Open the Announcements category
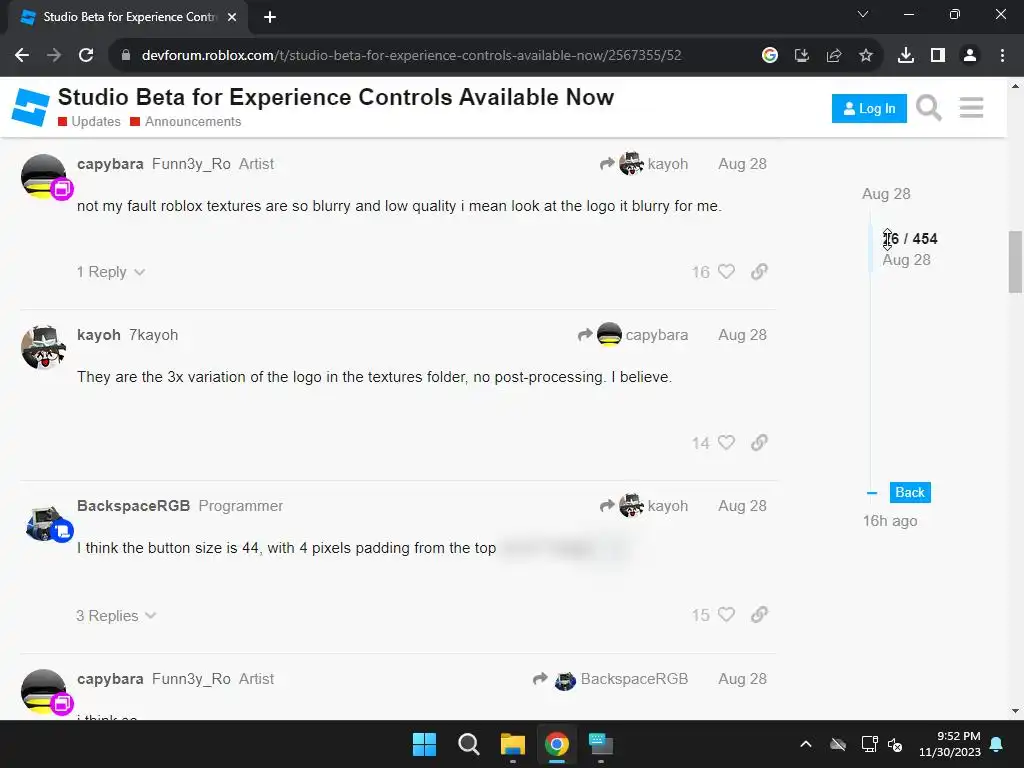Viewport: 1024px width, 768px height. tap(185, 121)
